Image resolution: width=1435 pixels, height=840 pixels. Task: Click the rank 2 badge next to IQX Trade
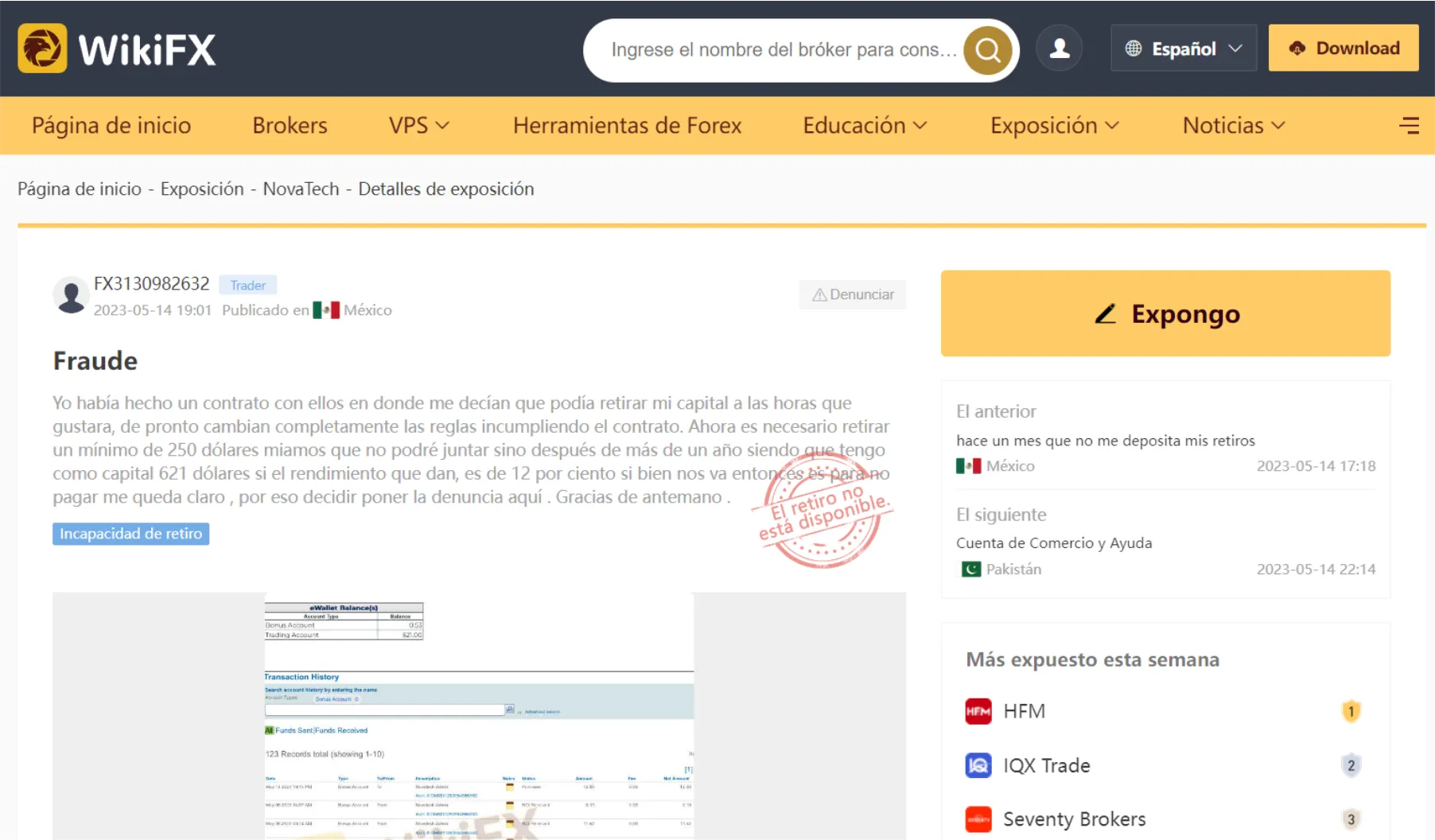(x=1351, y=765)
